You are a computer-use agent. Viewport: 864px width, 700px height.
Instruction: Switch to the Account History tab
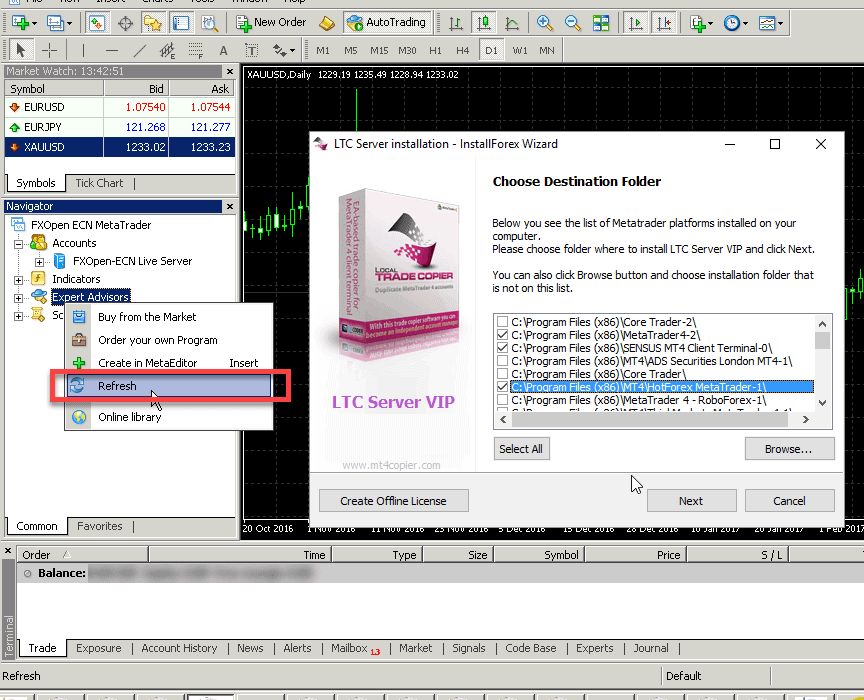click(179, 648)
